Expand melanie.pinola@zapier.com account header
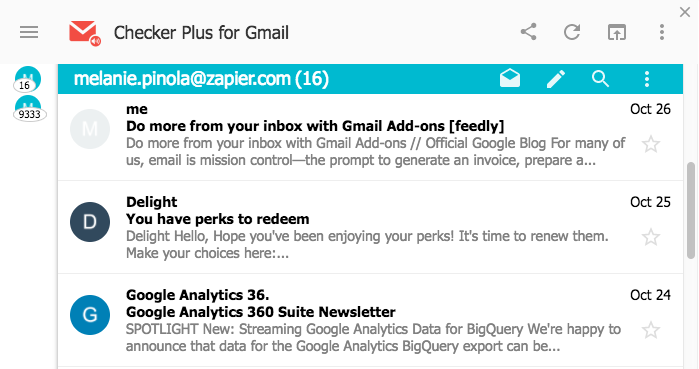The image size is (699, 369). [201, 79]
